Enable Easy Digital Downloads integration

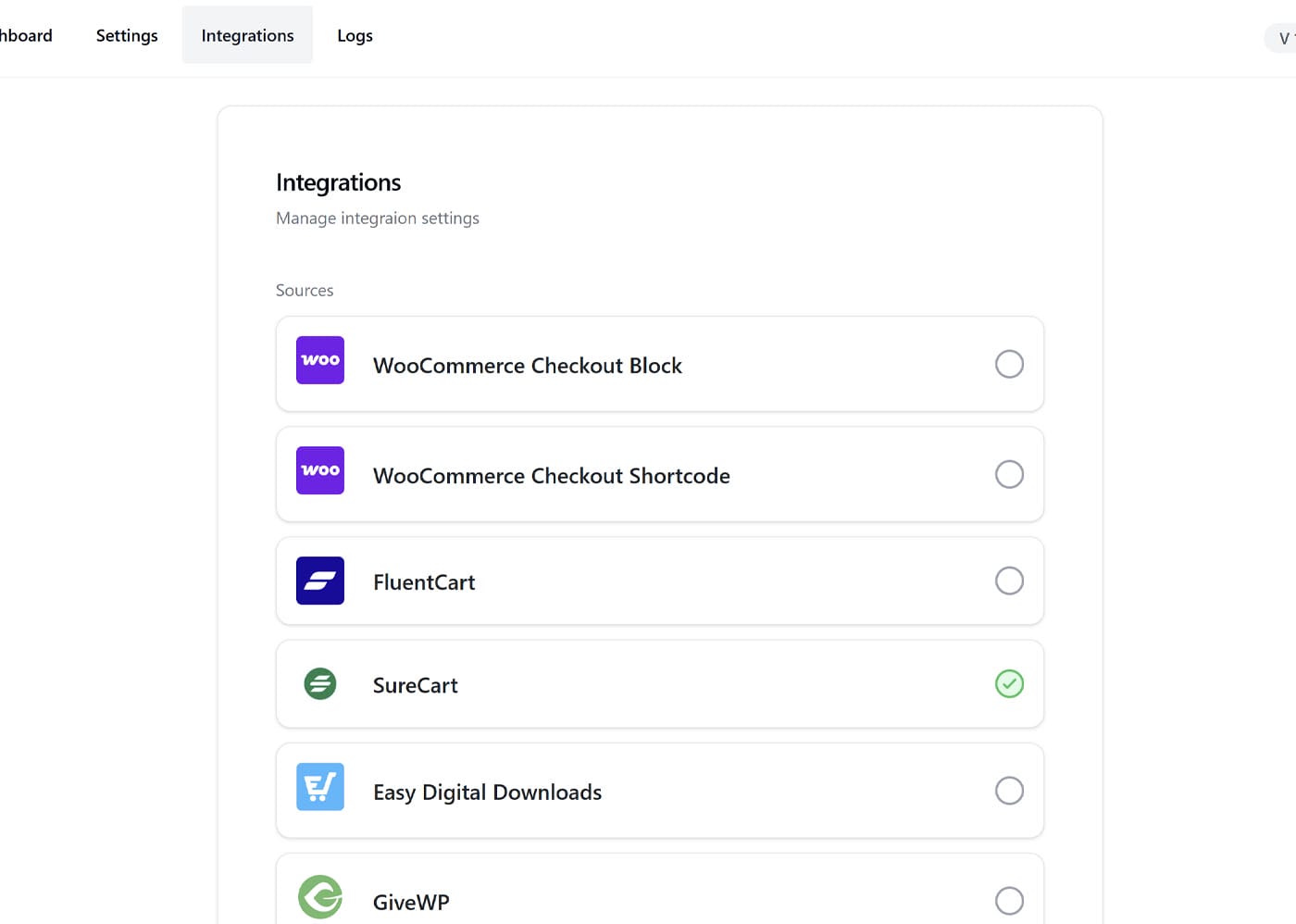coord(1009,791)
